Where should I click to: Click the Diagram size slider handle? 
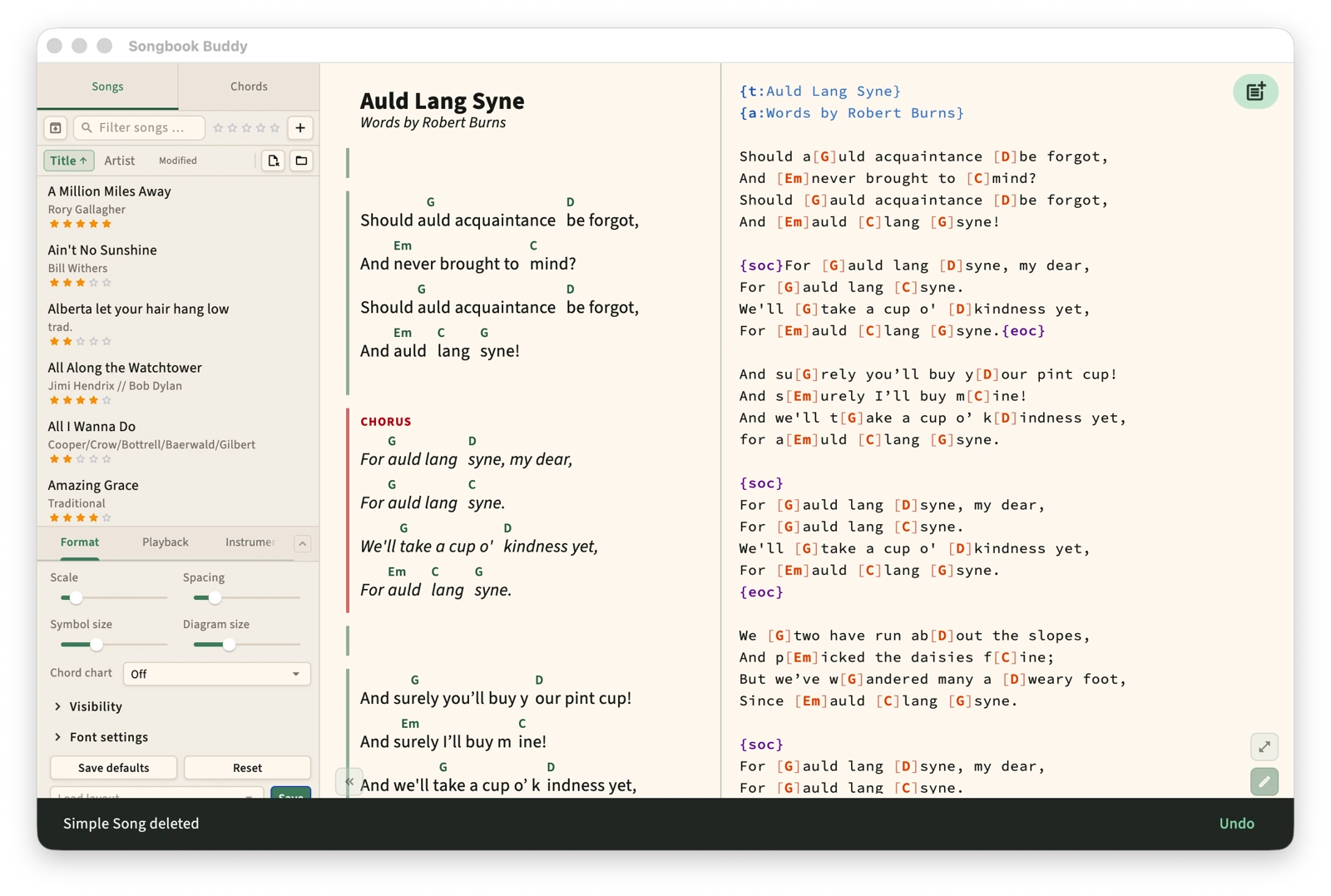point(229,644)
